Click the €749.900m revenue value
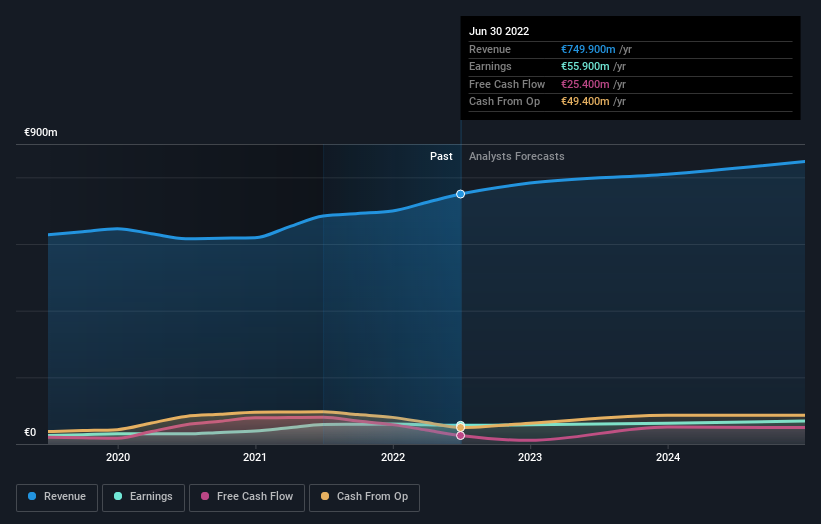The image size is (821, 524). (588, 49)
